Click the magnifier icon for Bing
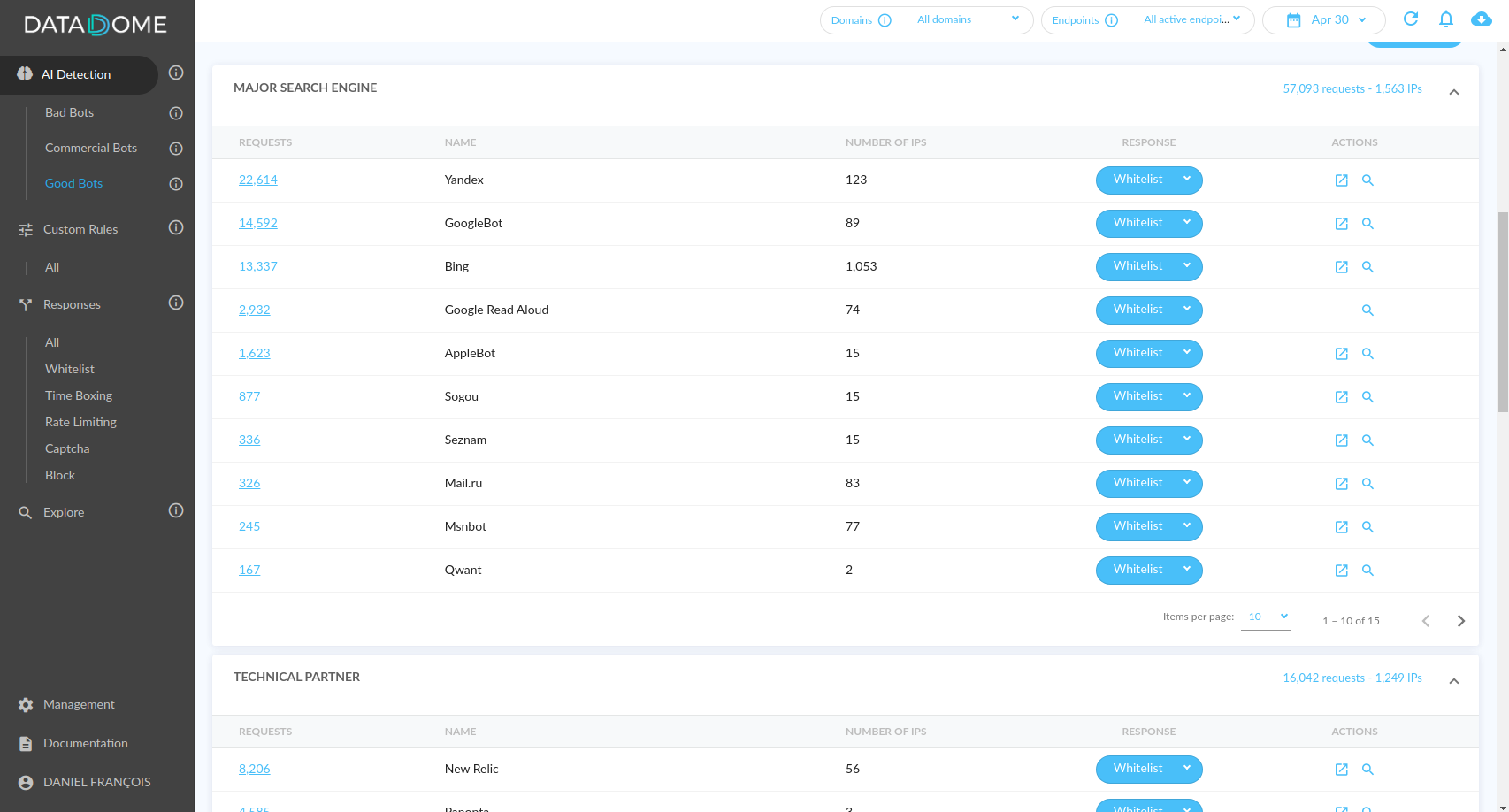The height and width of the screenshot is (812, 1509). (1367, 267)
